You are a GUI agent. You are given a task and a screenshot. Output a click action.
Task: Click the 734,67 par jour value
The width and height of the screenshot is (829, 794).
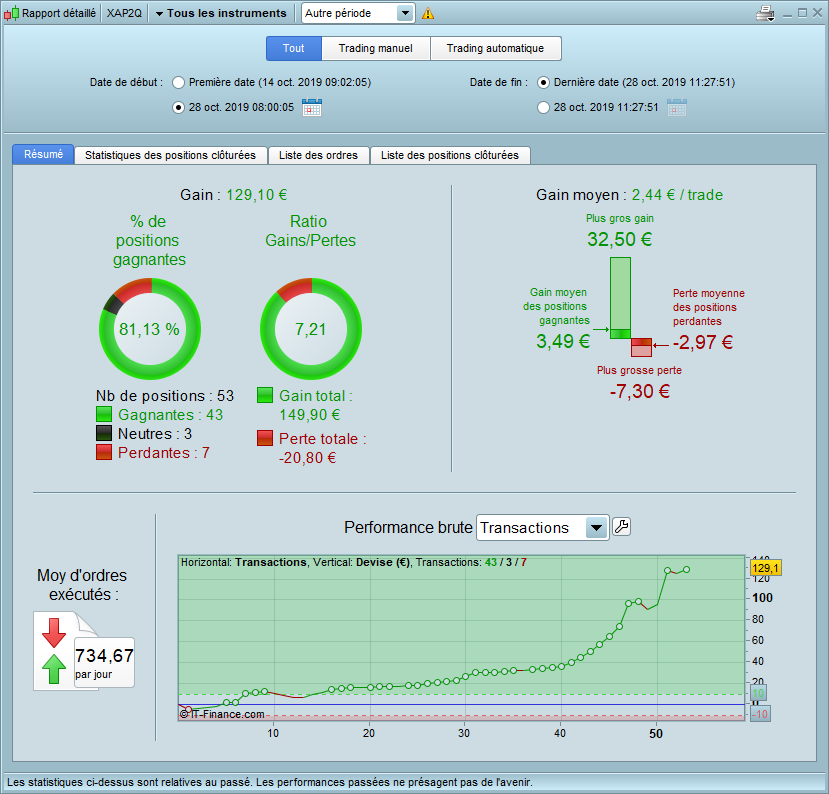point(104,662)
